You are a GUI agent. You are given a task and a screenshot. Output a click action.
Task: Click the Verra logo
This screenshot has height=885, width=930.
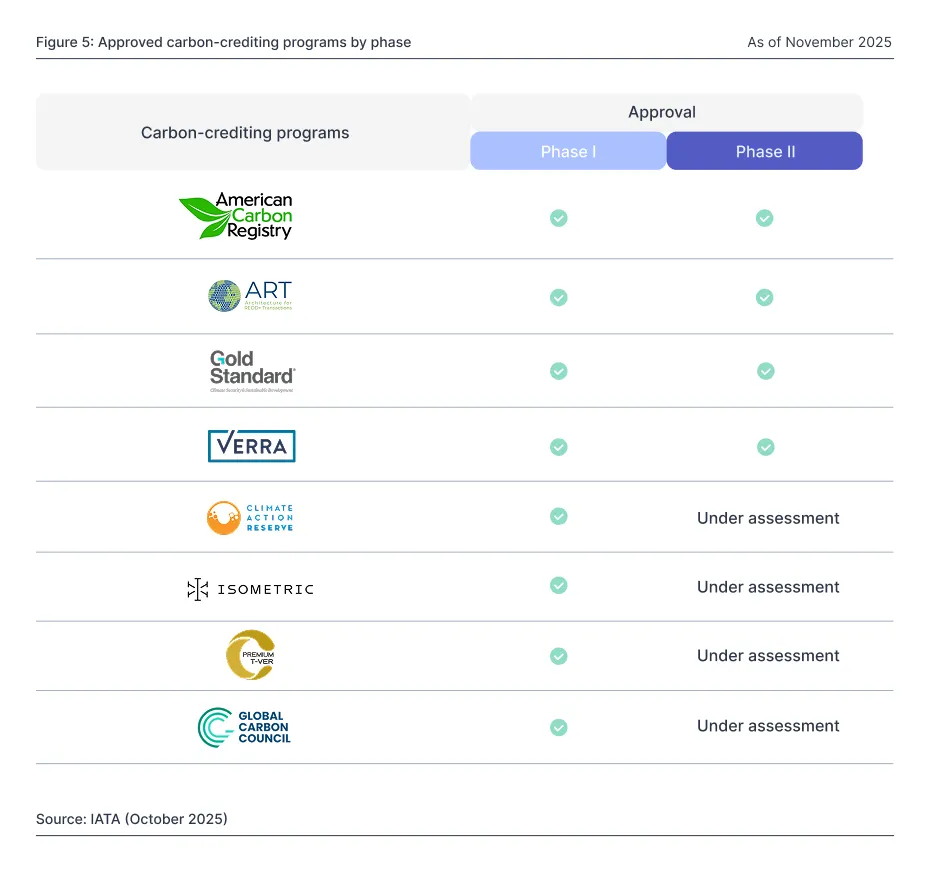click(x=251, y=446)
